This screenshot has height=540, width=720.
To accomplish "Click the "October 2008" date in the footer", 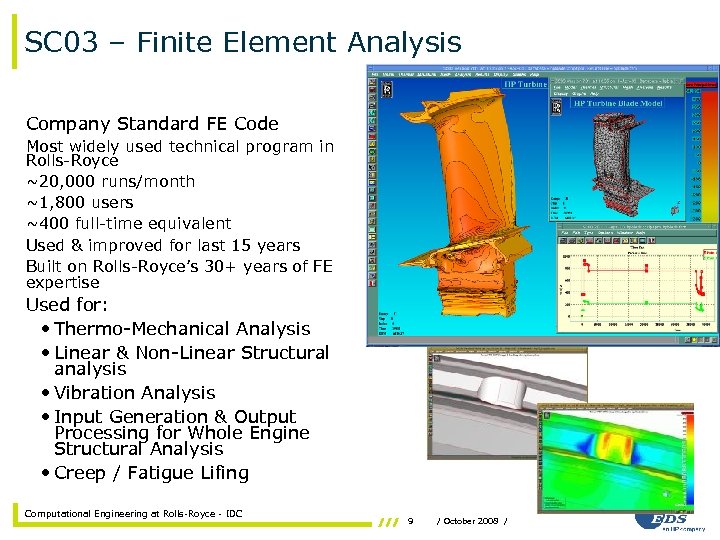I will point(471,521).
